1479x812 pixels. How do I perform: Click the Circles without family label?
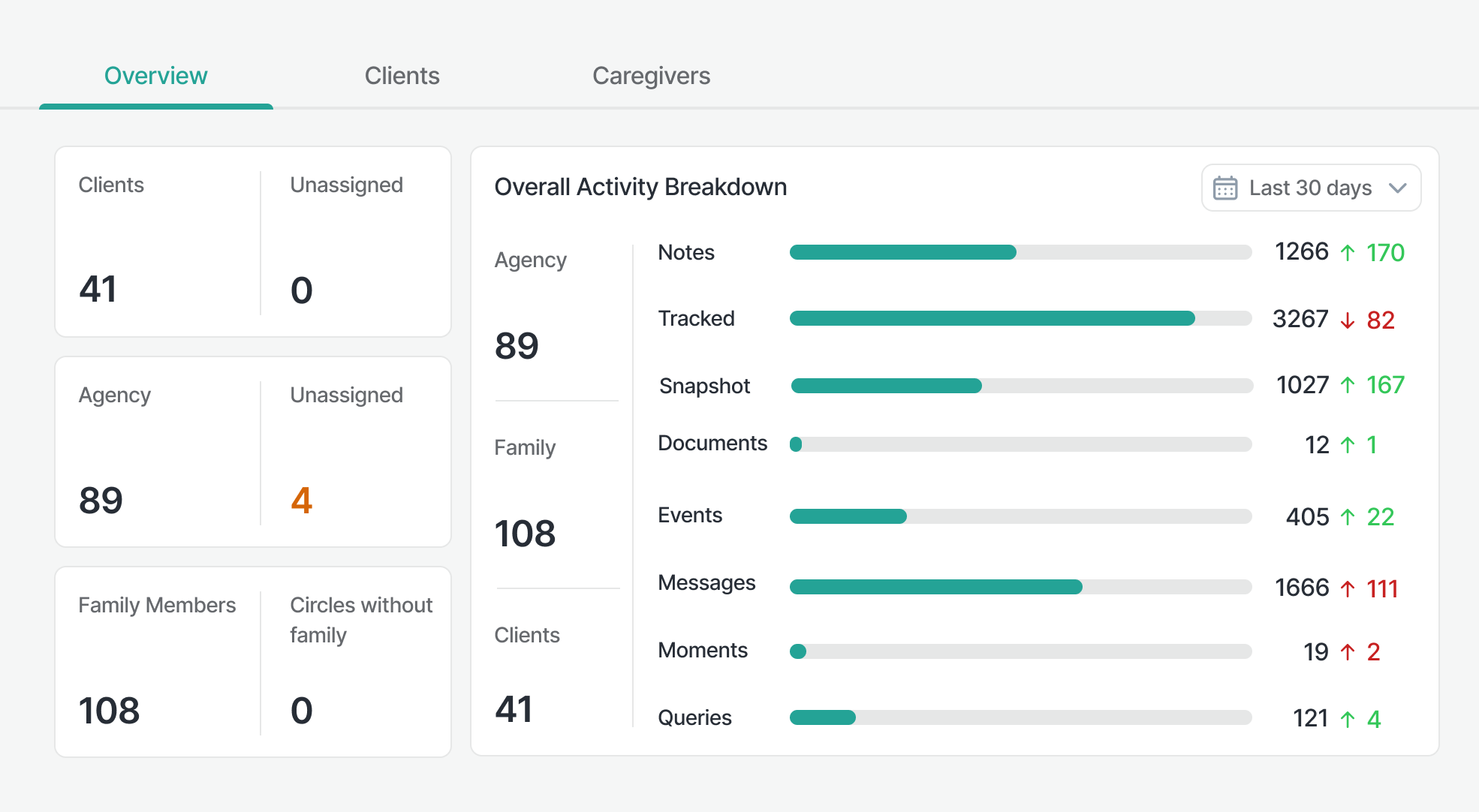[x=361, y=620]
